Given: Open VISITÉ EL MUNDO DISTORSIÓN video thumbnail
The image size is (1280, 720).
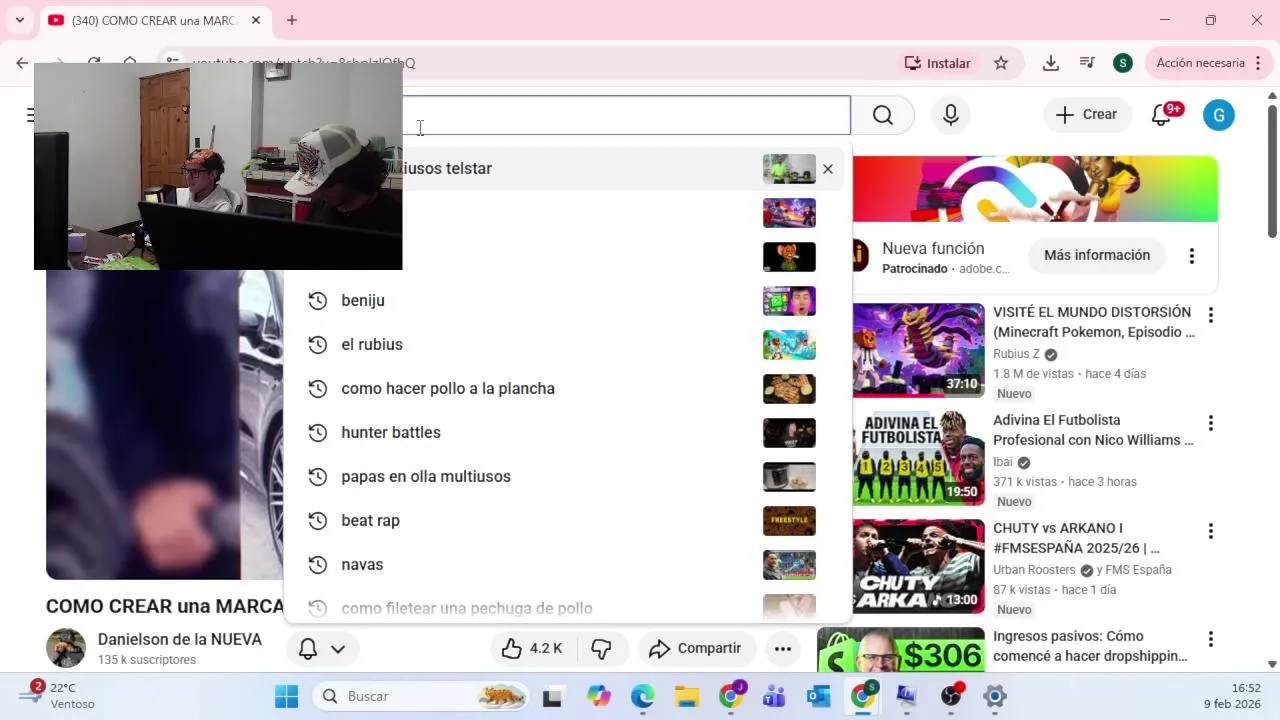Looking at the screenshot, I should (918, 350).
